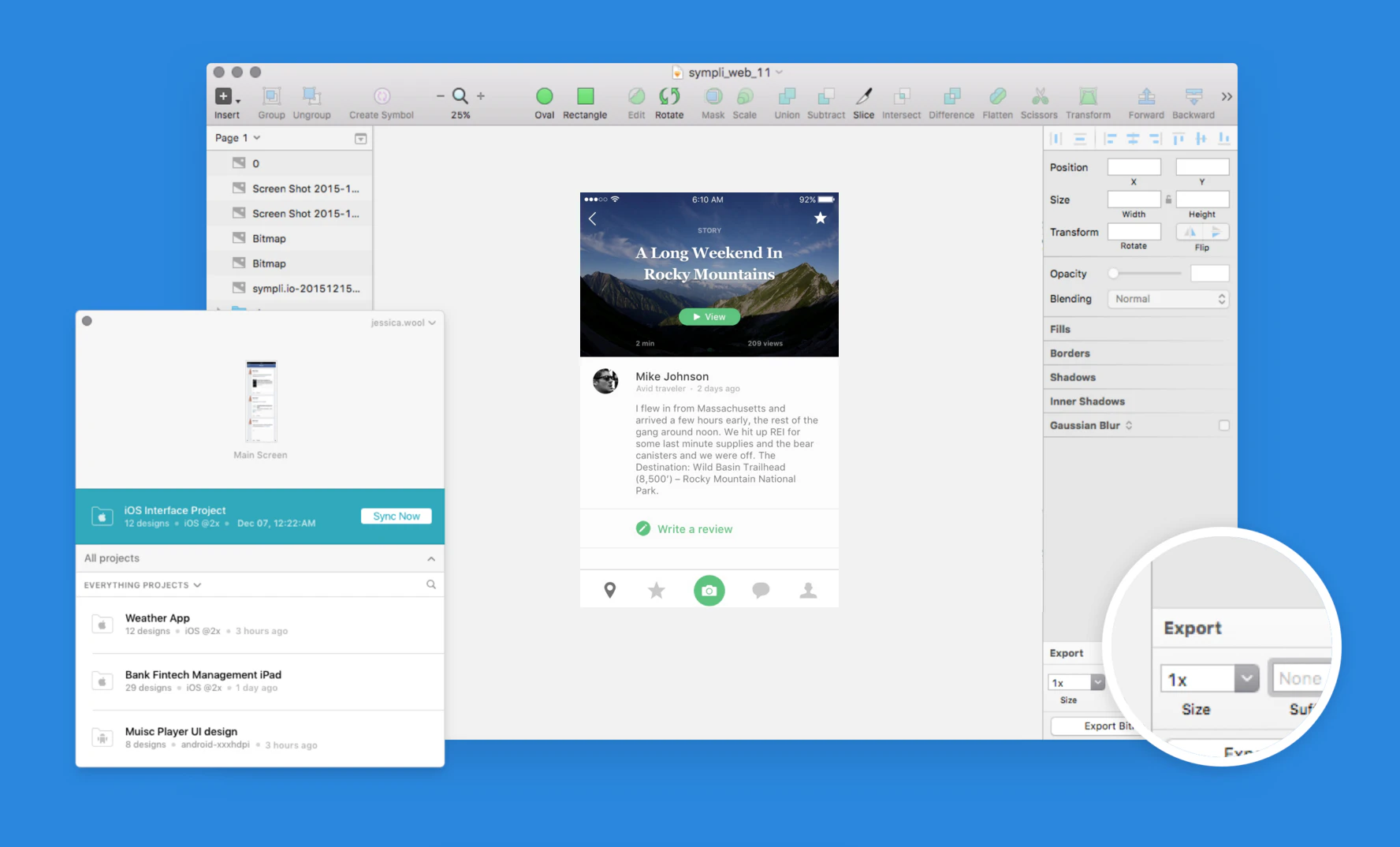This screenshot has height=847, width=1400.
Task: Click the profile tab icon
Action: pos(808,590)
